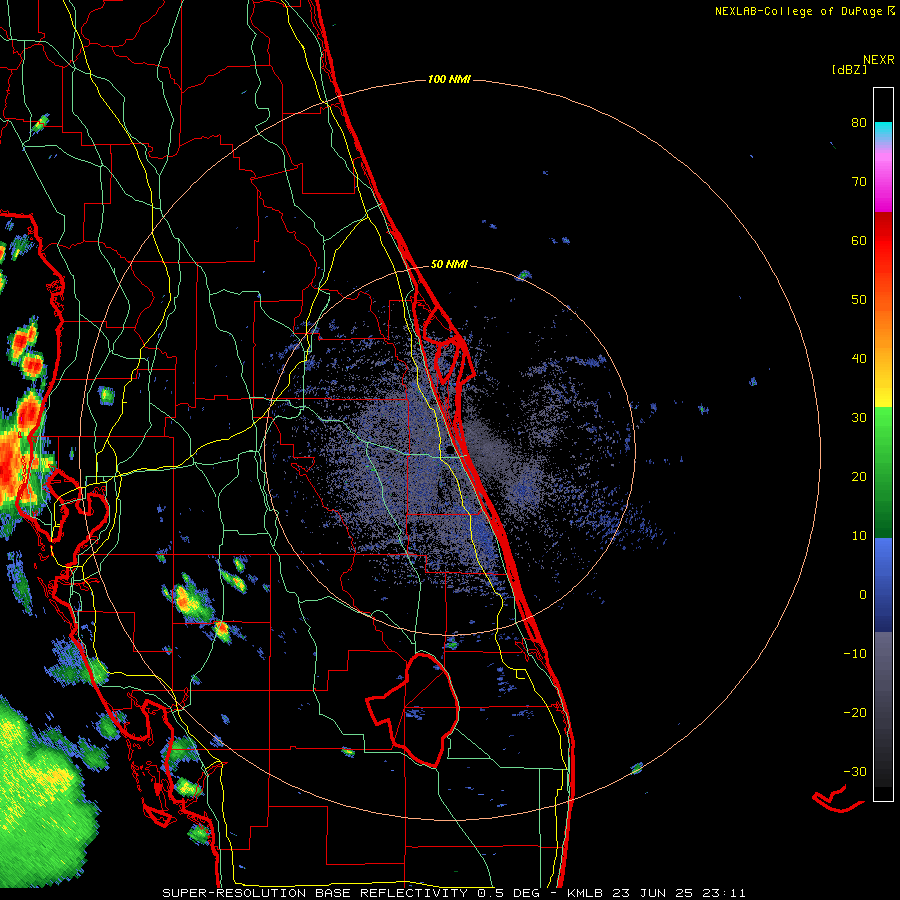
Task: Click the KMLB station identifier in caption
Action: point(584,893)
